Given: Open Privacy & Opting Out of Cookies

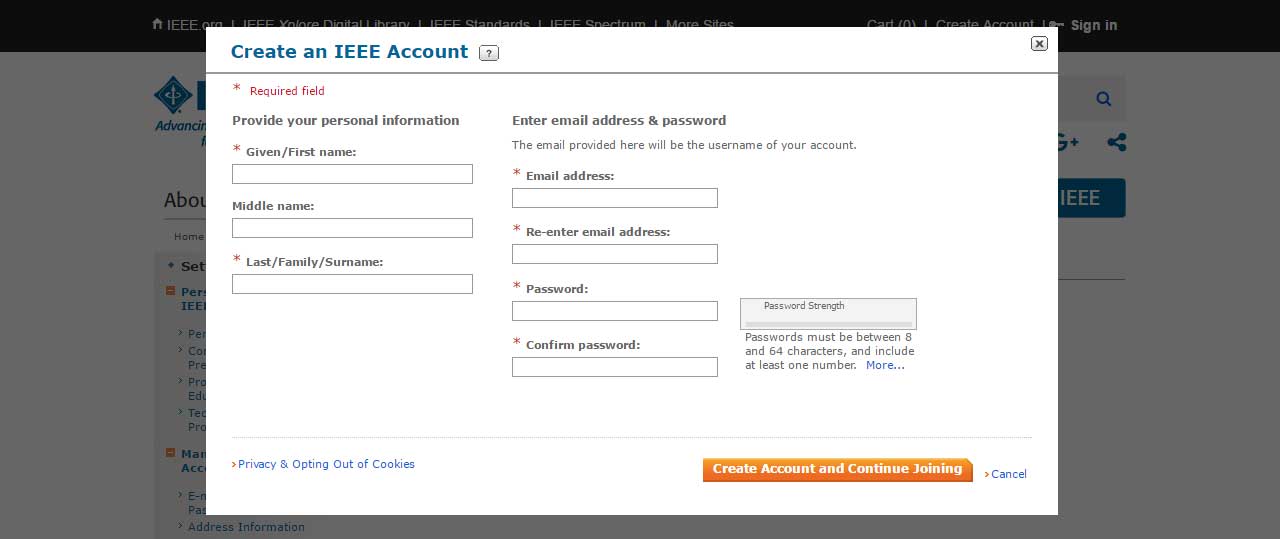Looking at the screenshot, I should (x=326, y=464).
